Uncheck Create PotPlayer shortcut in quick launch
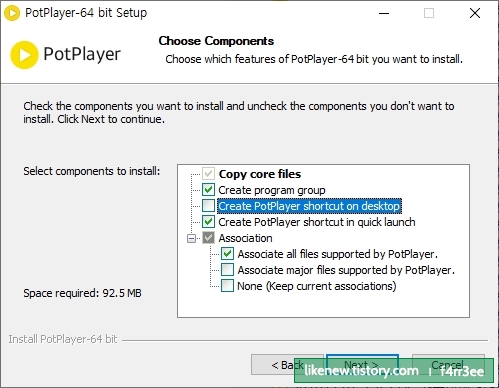Viewport: 499px width, 388px height. (208, 222)
